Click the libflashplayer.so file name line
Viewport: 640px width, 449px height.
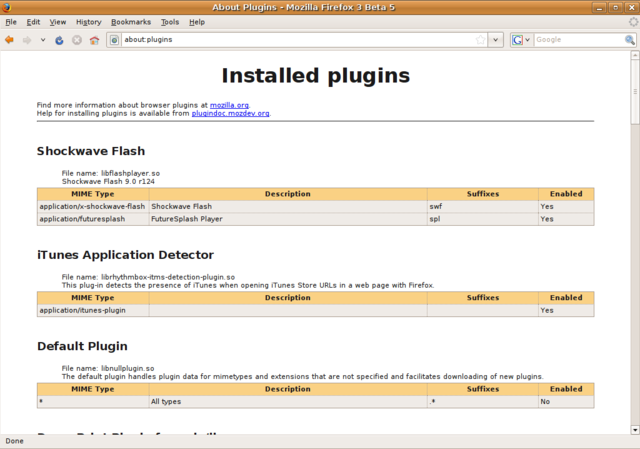click(x=111, y=173)
